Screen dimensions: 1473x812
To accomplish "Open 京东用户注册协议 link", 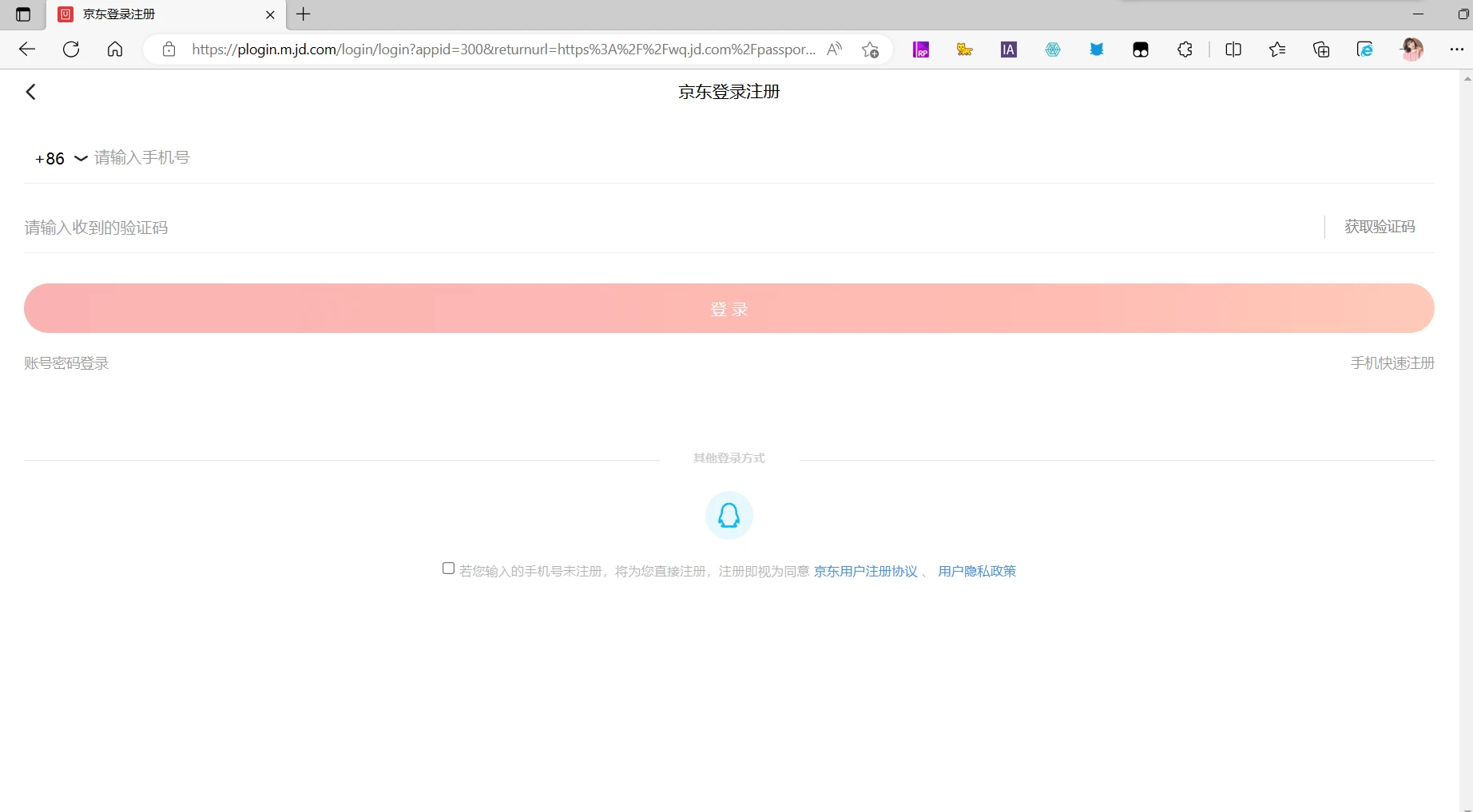I will 866,572.
